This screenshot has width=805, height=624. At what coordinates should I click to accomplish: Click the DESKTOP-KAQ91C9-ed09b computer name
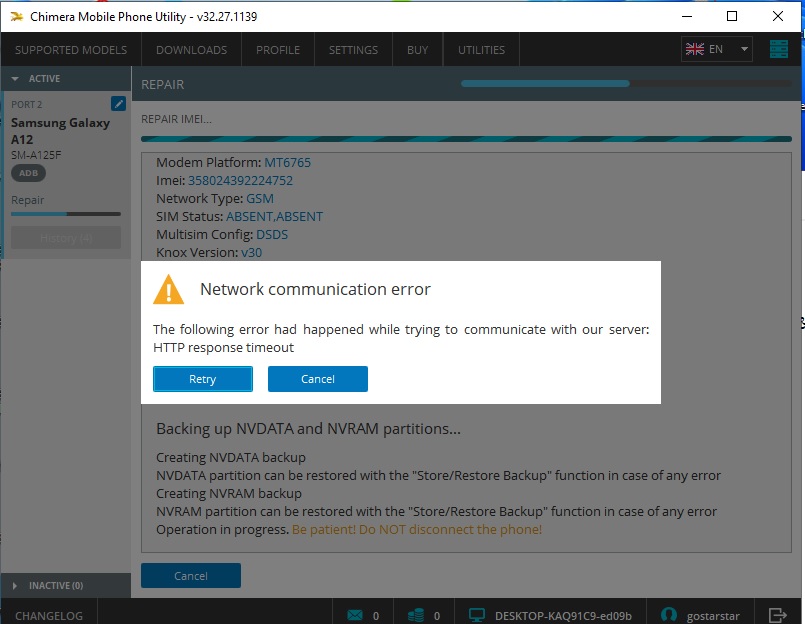coord(563,616)
